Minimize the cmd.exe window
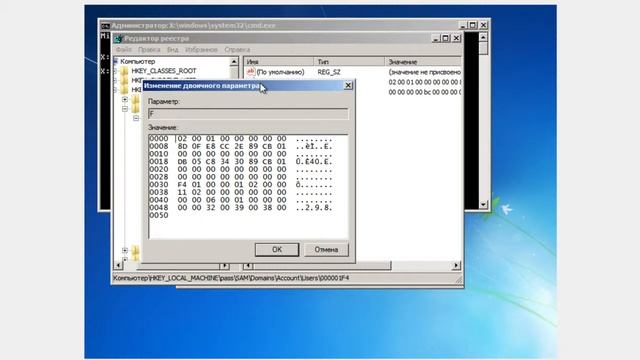 tap(462, 25)
